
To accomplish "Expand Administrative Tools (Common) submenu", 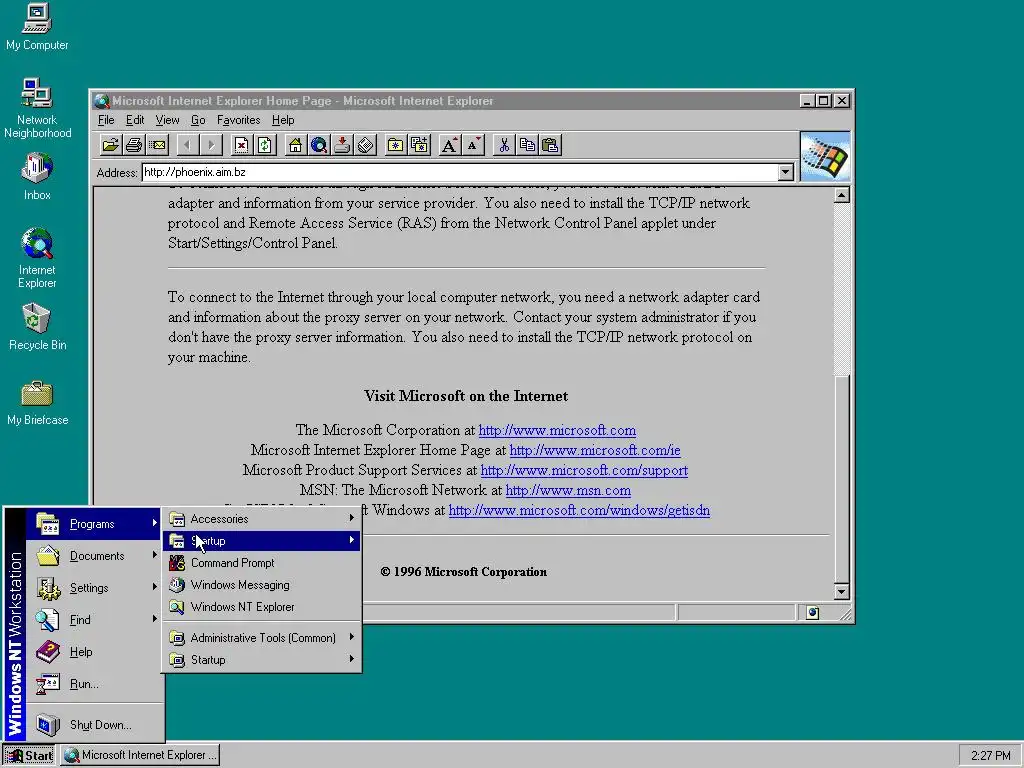I will 262,637.
